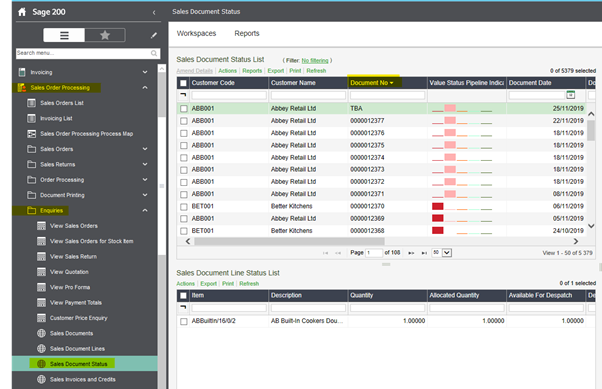Screen dimensions: 602x389
Task: Click the Sales Returns folder icon
Action: click(x=31, y=164)
